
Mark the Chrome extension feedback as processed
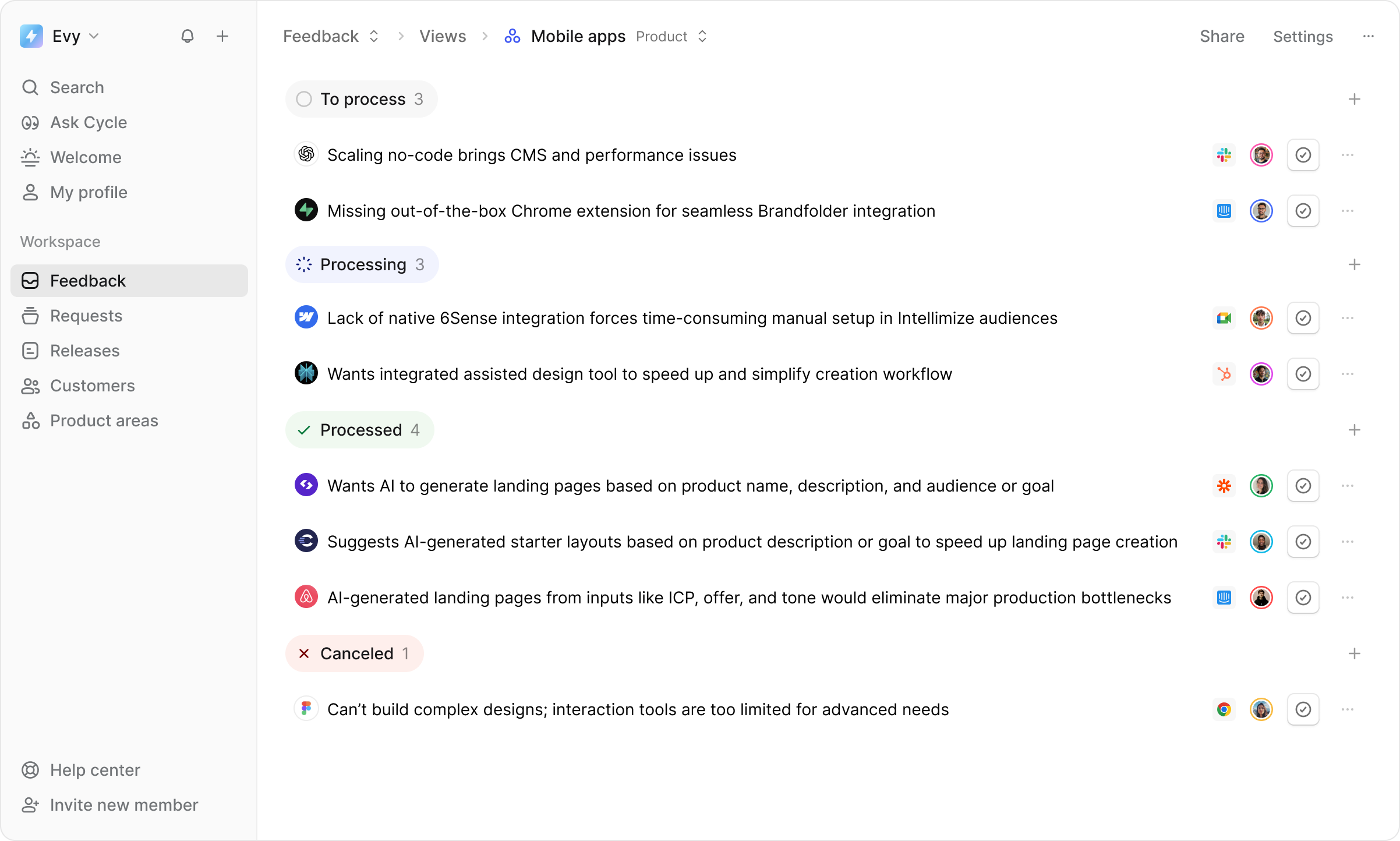(1303, 211)
